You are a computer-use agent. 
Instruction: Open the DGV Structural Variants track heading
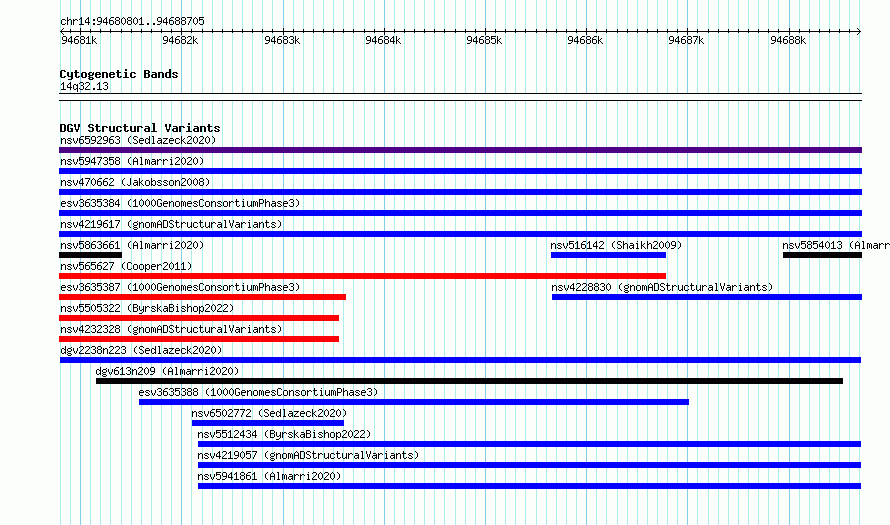(x=140, y=128)
